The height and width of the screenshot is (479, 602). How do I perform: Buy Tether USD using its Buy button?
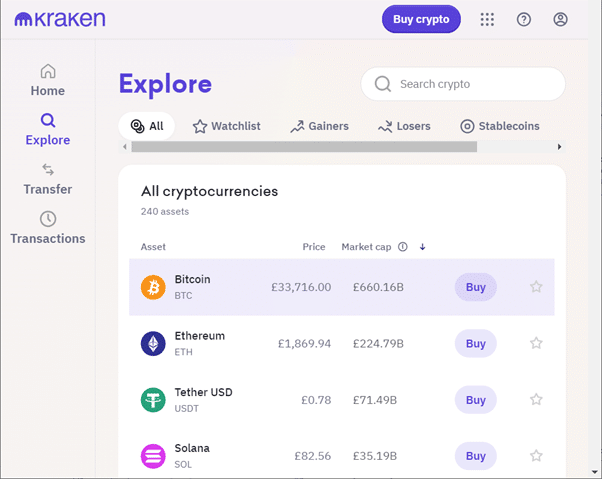[476, 400]
